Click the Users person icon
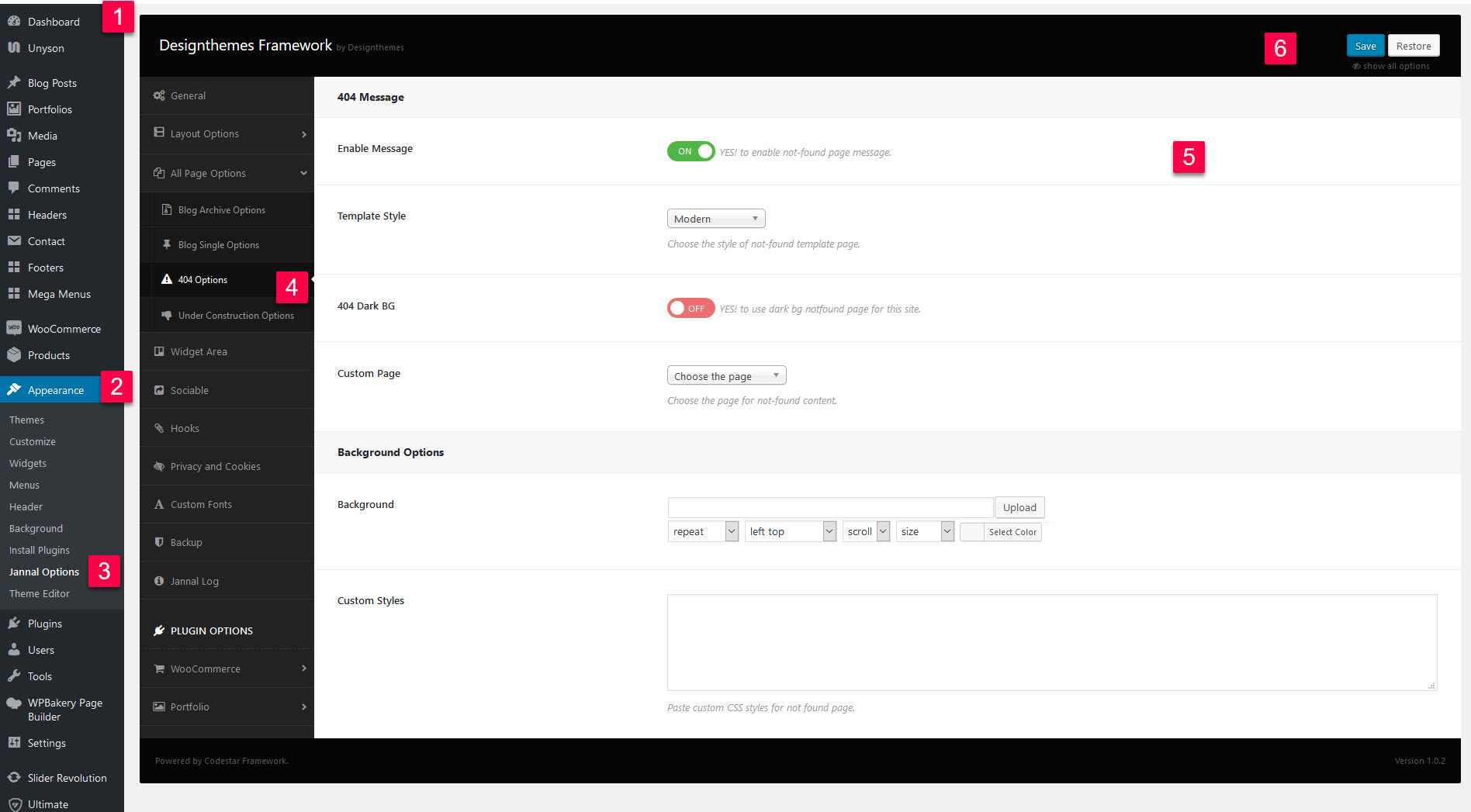 point(14,649)
